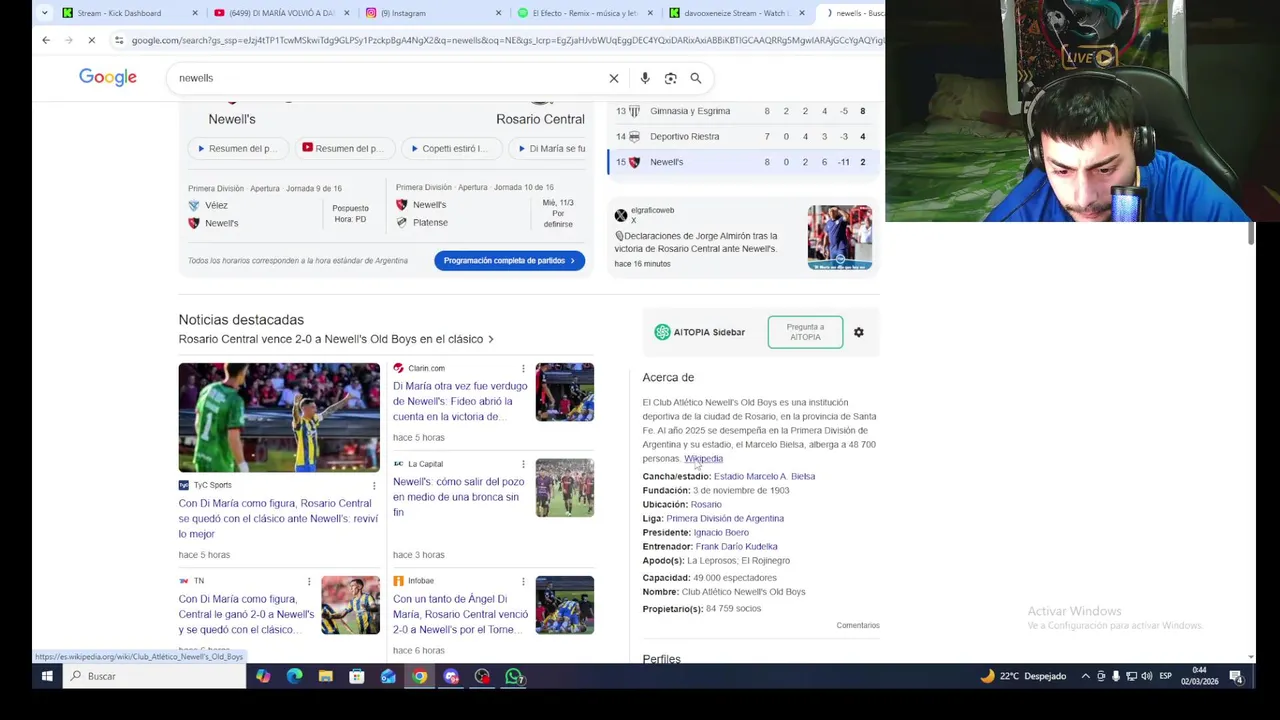Open Chrome tab search dropdown arrow
1280x720 pixels.
coord(44,13)
